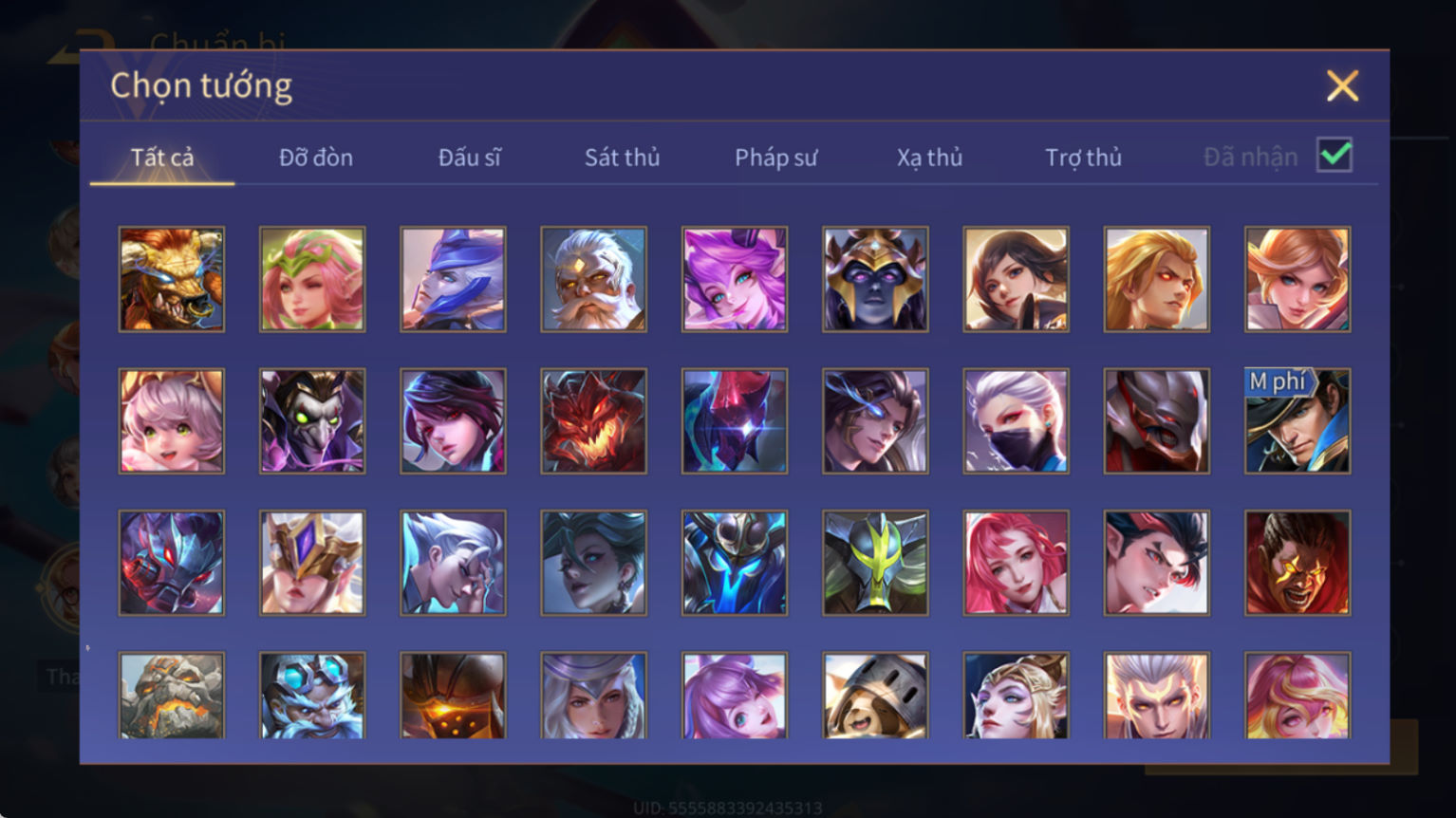Image resolution: width=1456 pixels, height=818 pixels.
Task: Pick the golden bull-horned beast hero portrait
Action: (172, 279)
